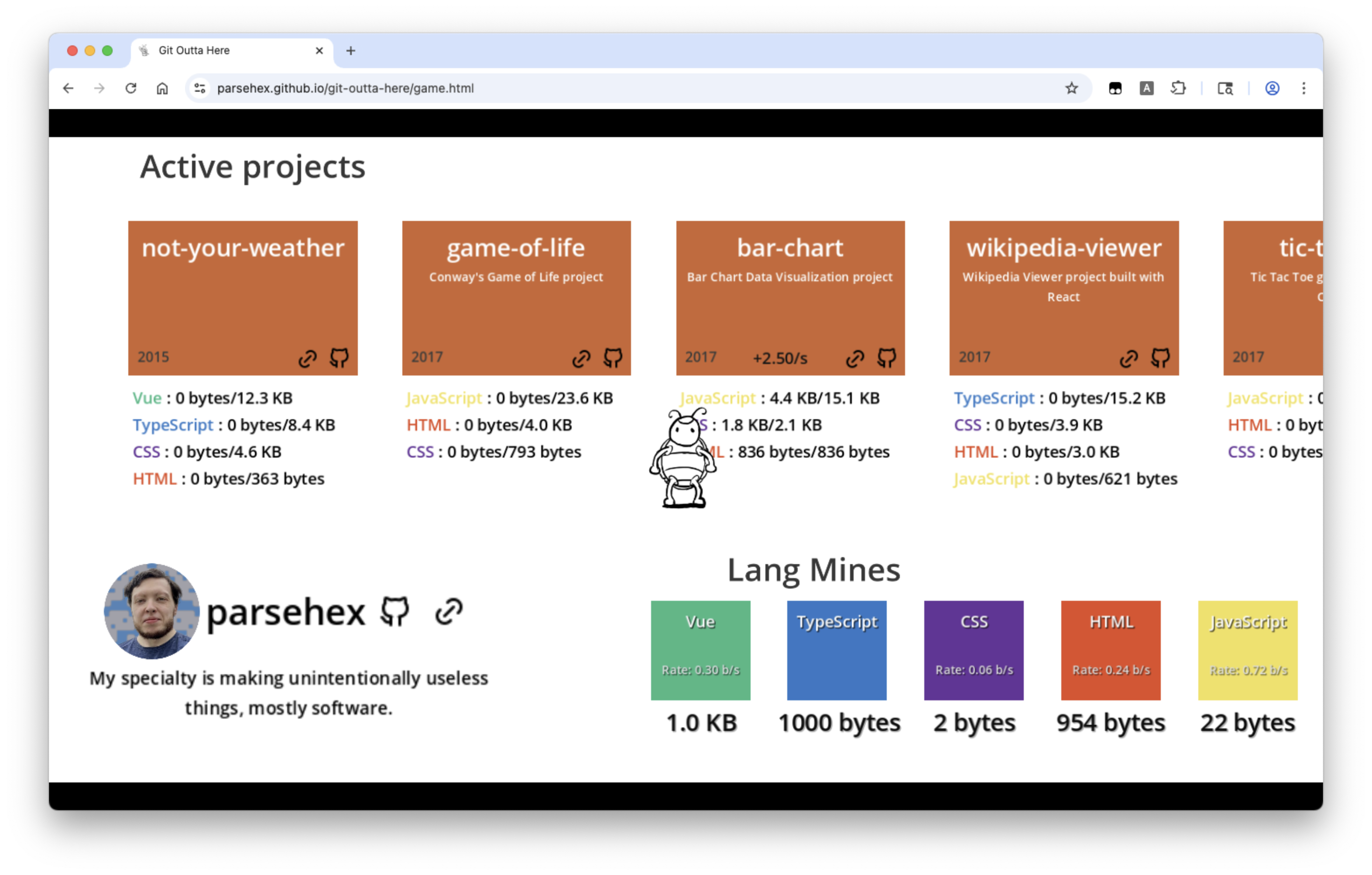This screenshot has width=1372, height=875.
Task: Click the browser reload icon
Action: 131,88
